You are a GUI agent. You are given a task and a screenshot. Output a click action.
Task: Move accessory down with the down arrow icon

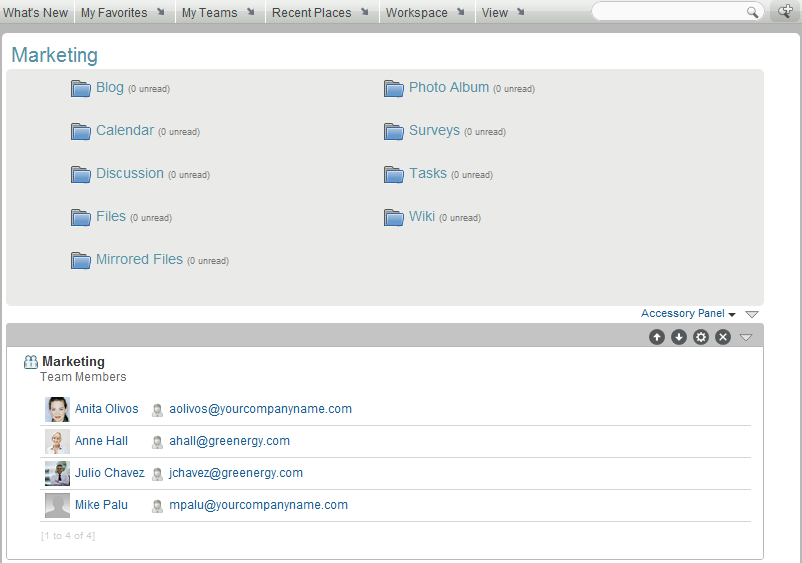tap(679, 337)
